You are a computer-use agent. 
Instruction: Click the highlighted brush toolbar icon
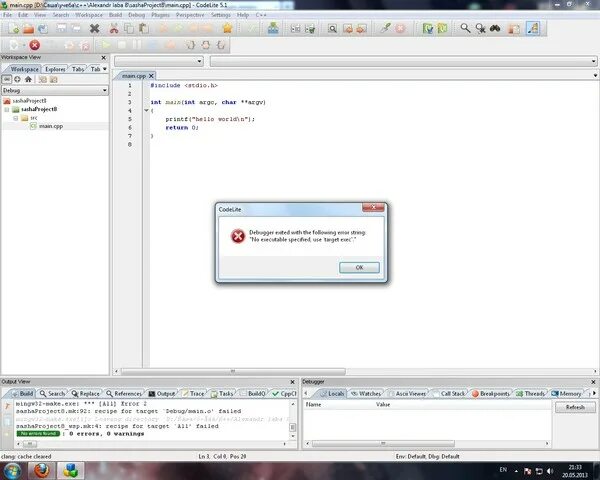pos(533,28)
